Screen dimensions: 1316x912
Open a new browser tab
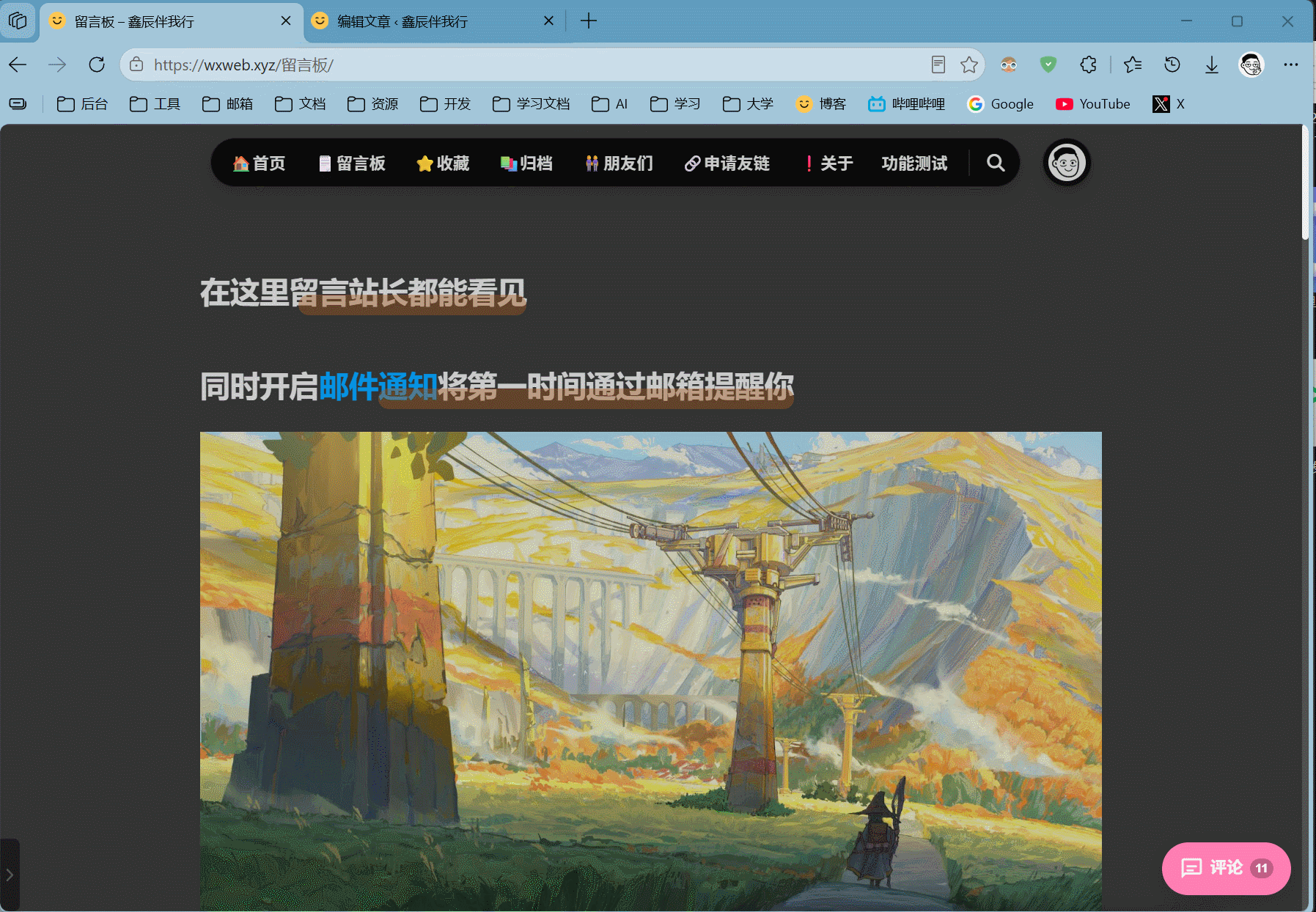pos(589,21)
